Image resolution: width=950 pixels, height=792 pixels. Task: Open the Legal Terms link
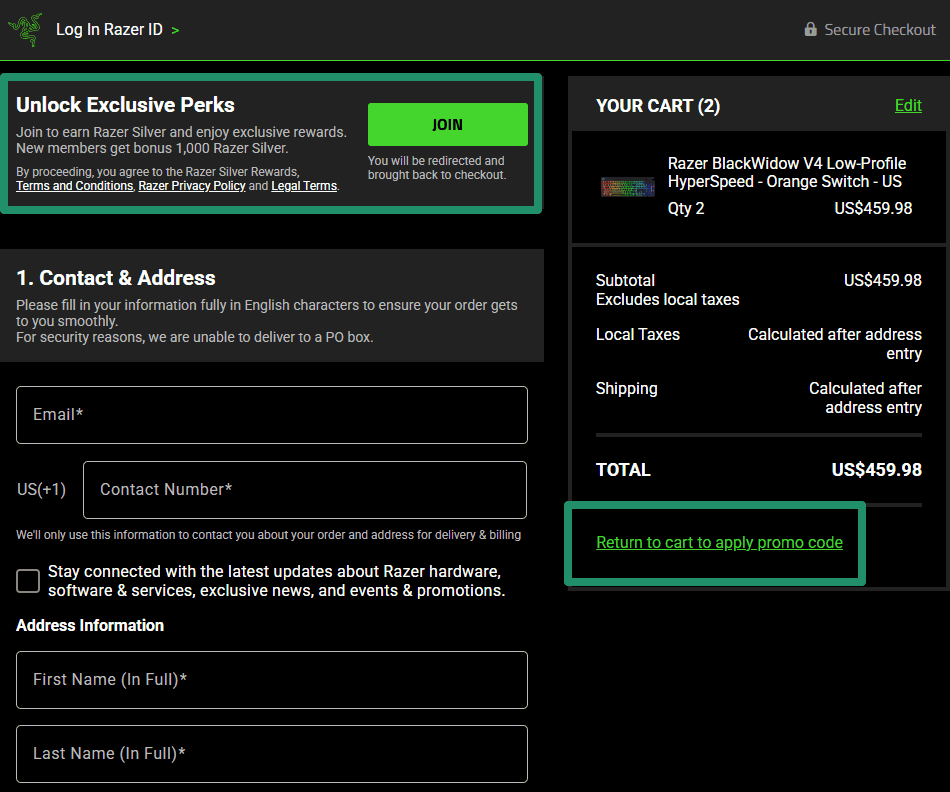click(x=304, y=186)
